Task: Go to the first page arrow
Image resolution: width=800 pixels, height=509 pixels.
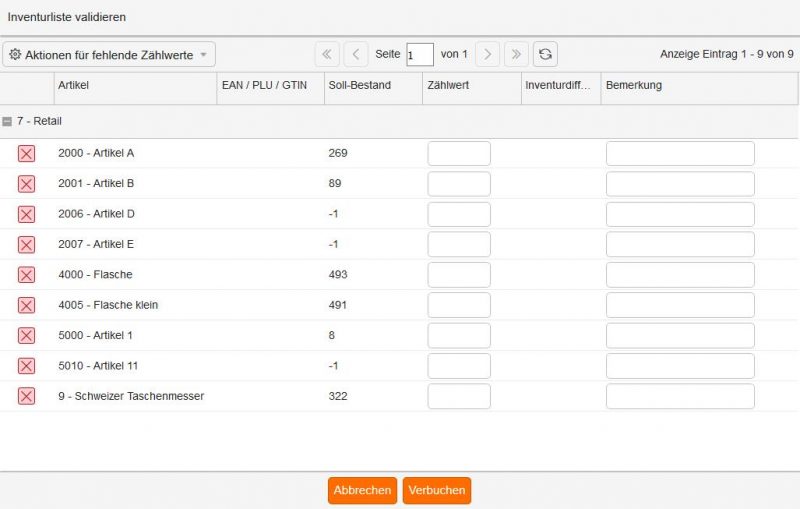Action: [327, 54]
